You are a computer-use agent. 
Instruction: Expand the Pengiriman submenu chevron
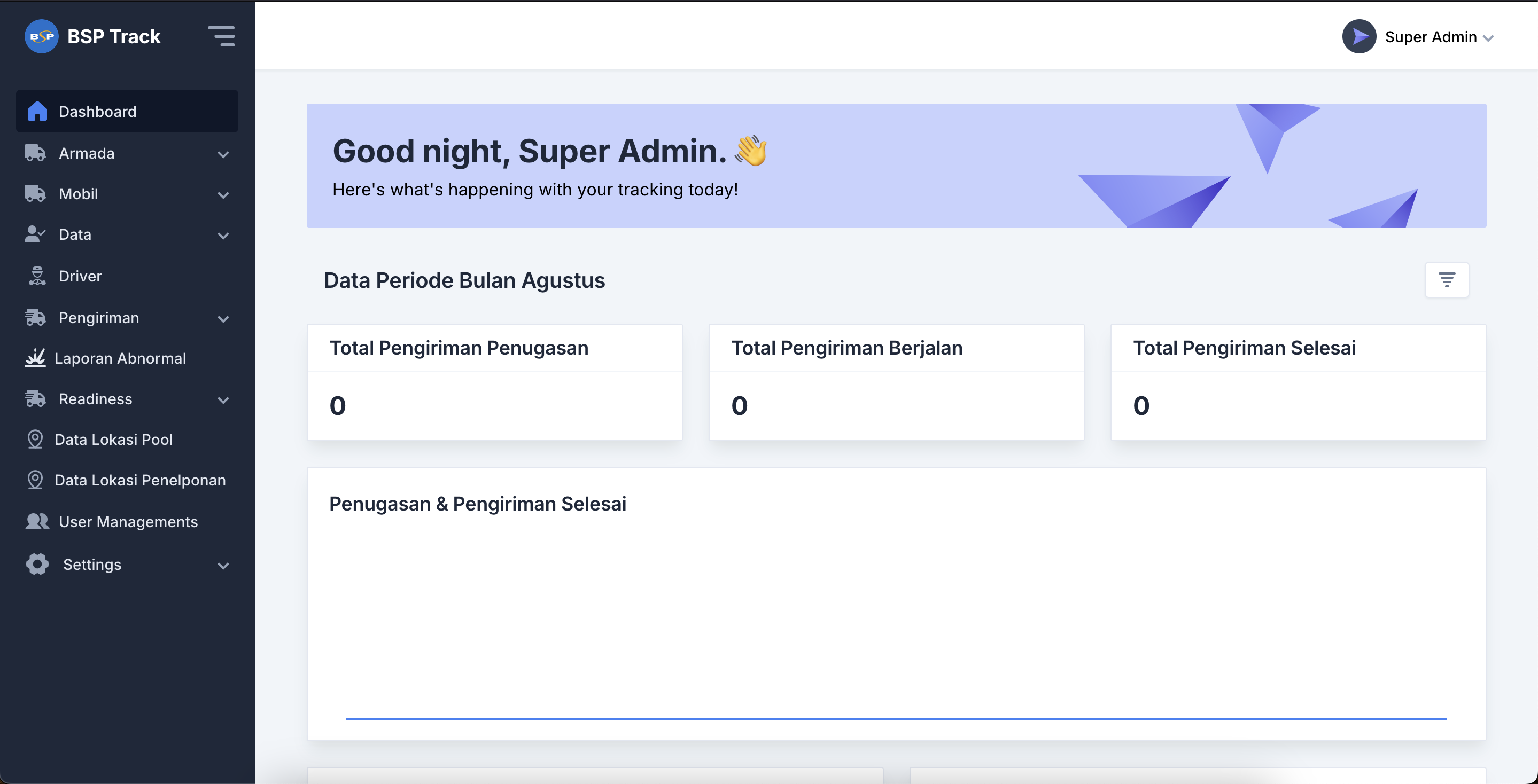pos(223,319)
